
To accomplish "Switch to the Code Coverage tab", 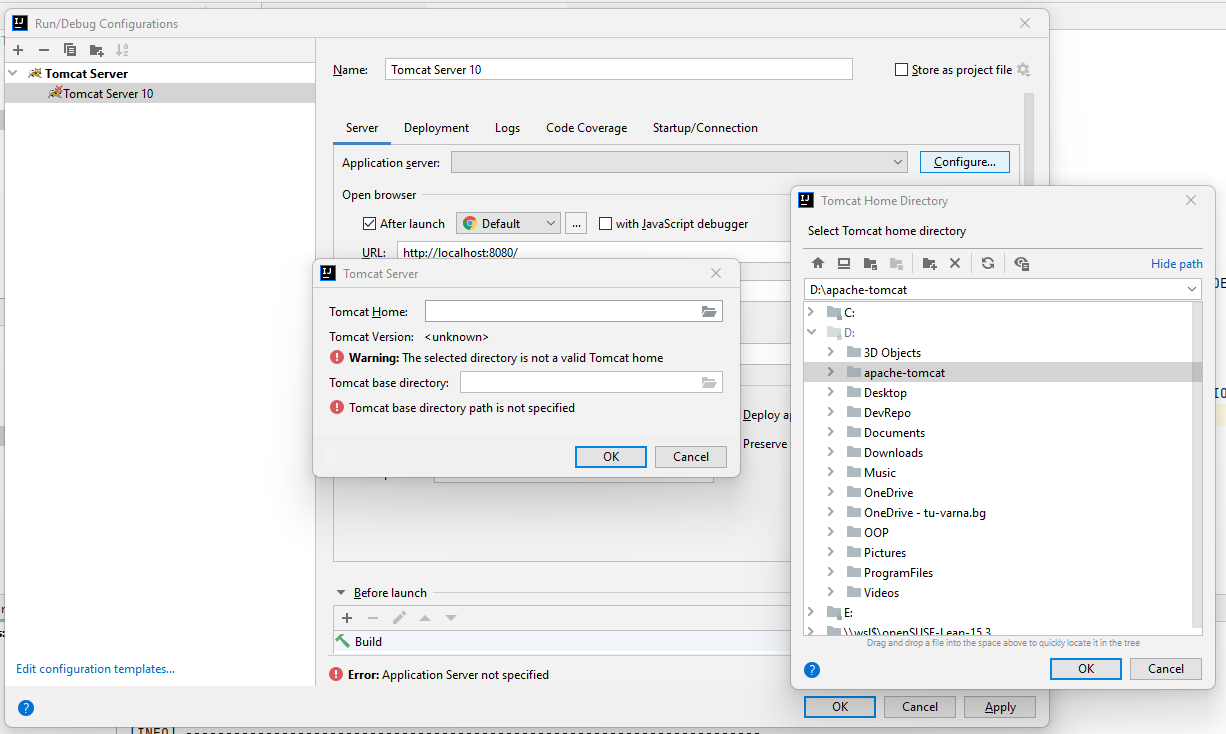I will (x=587, y=128).
